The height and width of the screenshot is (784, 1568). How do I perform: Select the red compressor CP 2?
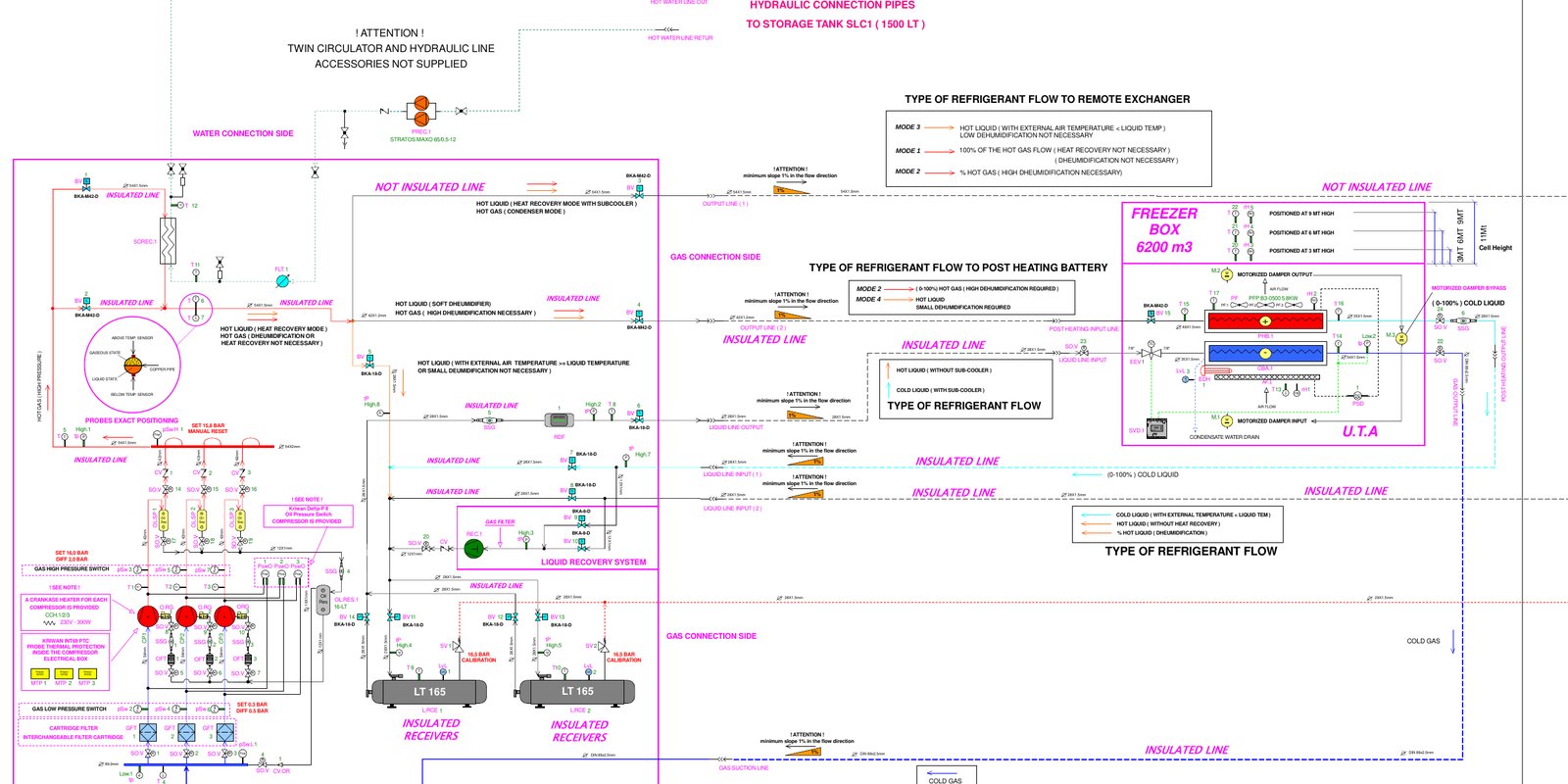coord(186,616)
